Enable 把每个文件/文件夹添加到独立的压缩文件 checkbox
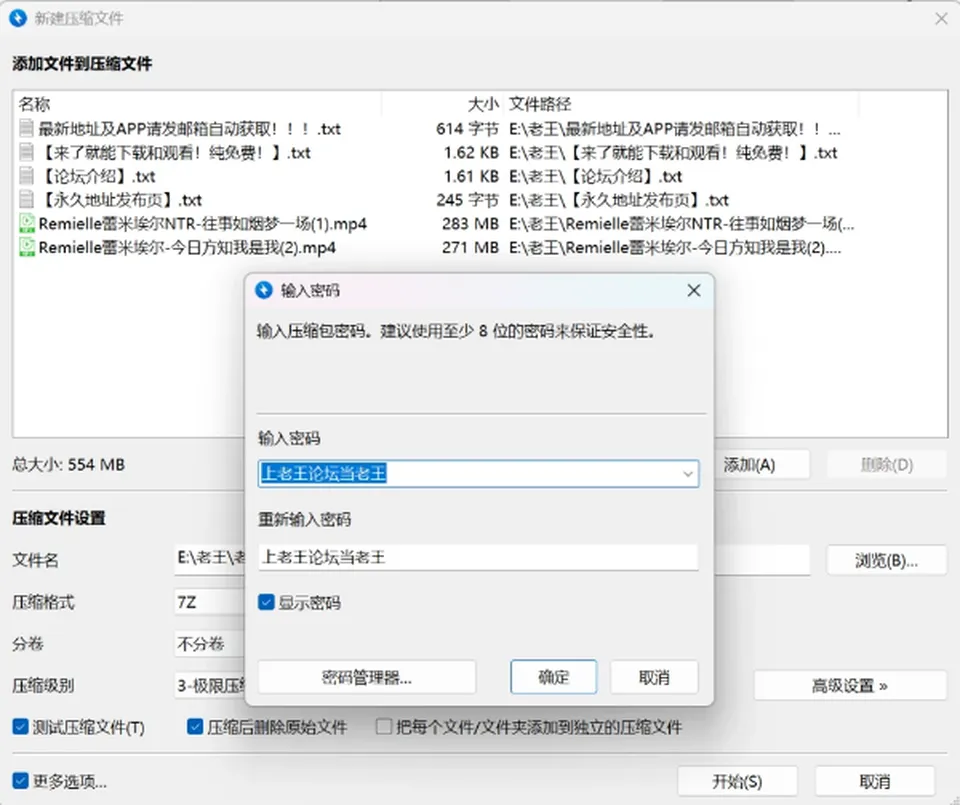The height and width of the screenshot is (805, 960). 384,727
